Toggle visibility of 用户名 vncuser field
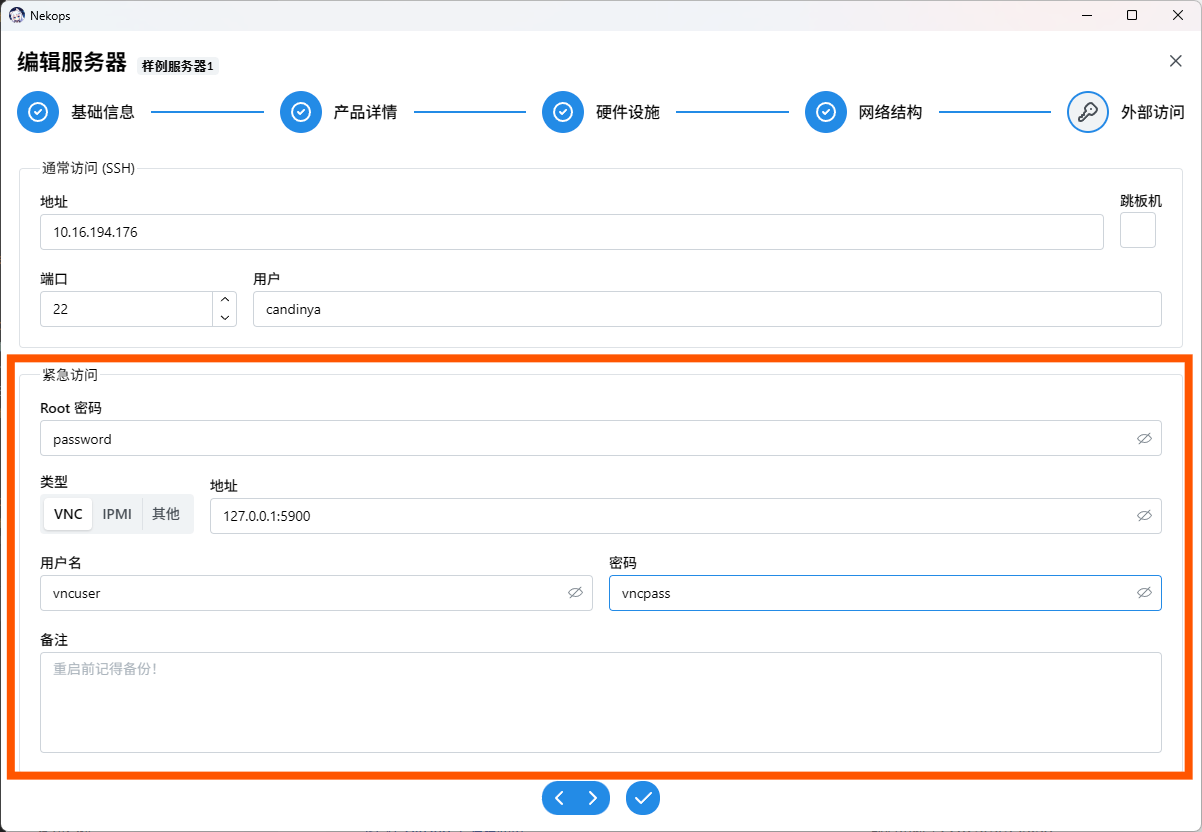 pos(575,593)
